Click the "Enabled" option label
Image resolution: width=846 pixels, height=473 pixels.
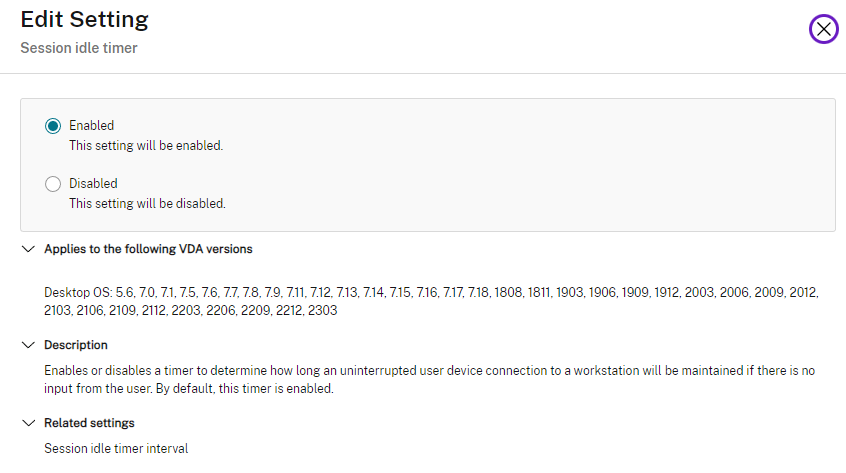(91, 126)
